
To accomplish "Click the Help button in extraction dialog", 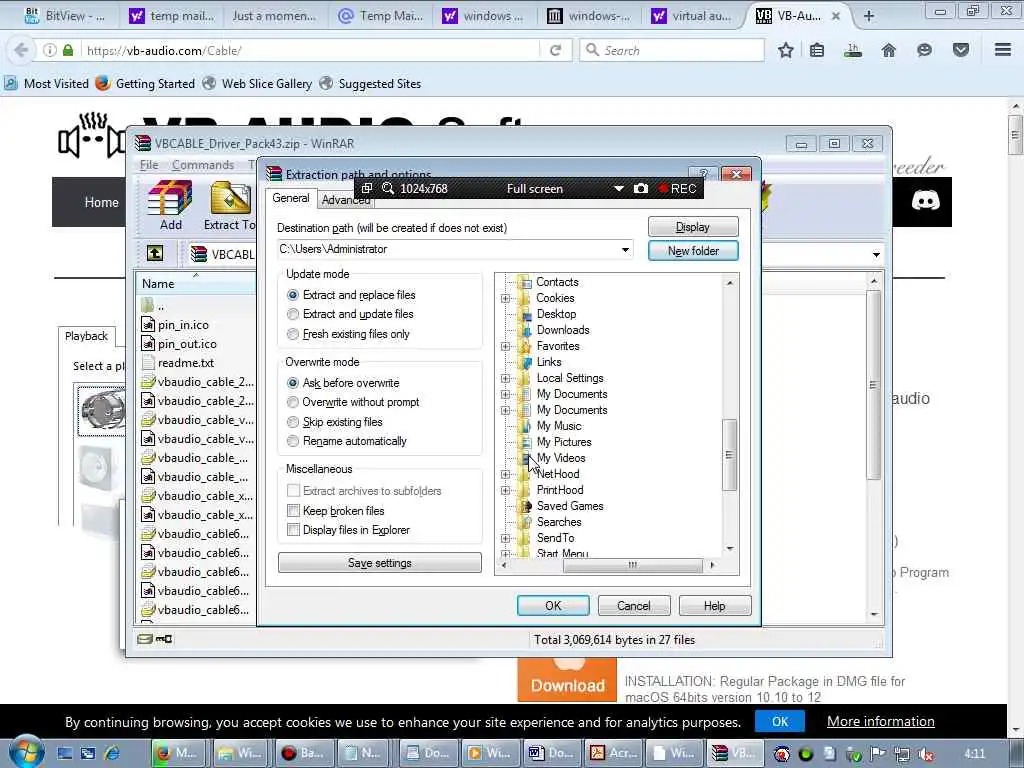I will 714,605.
